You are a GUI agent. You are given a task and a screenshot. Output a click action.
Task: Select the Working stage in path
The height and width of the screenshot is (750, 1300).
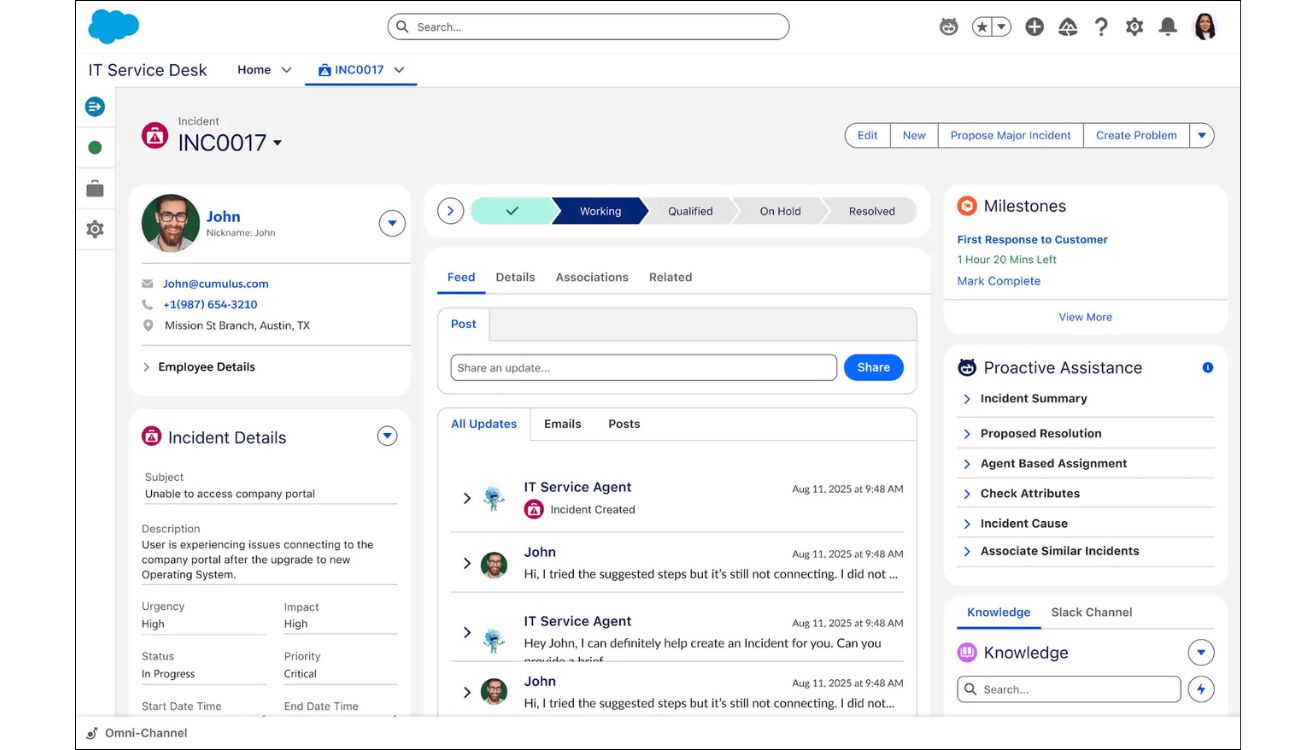[600, 211]
